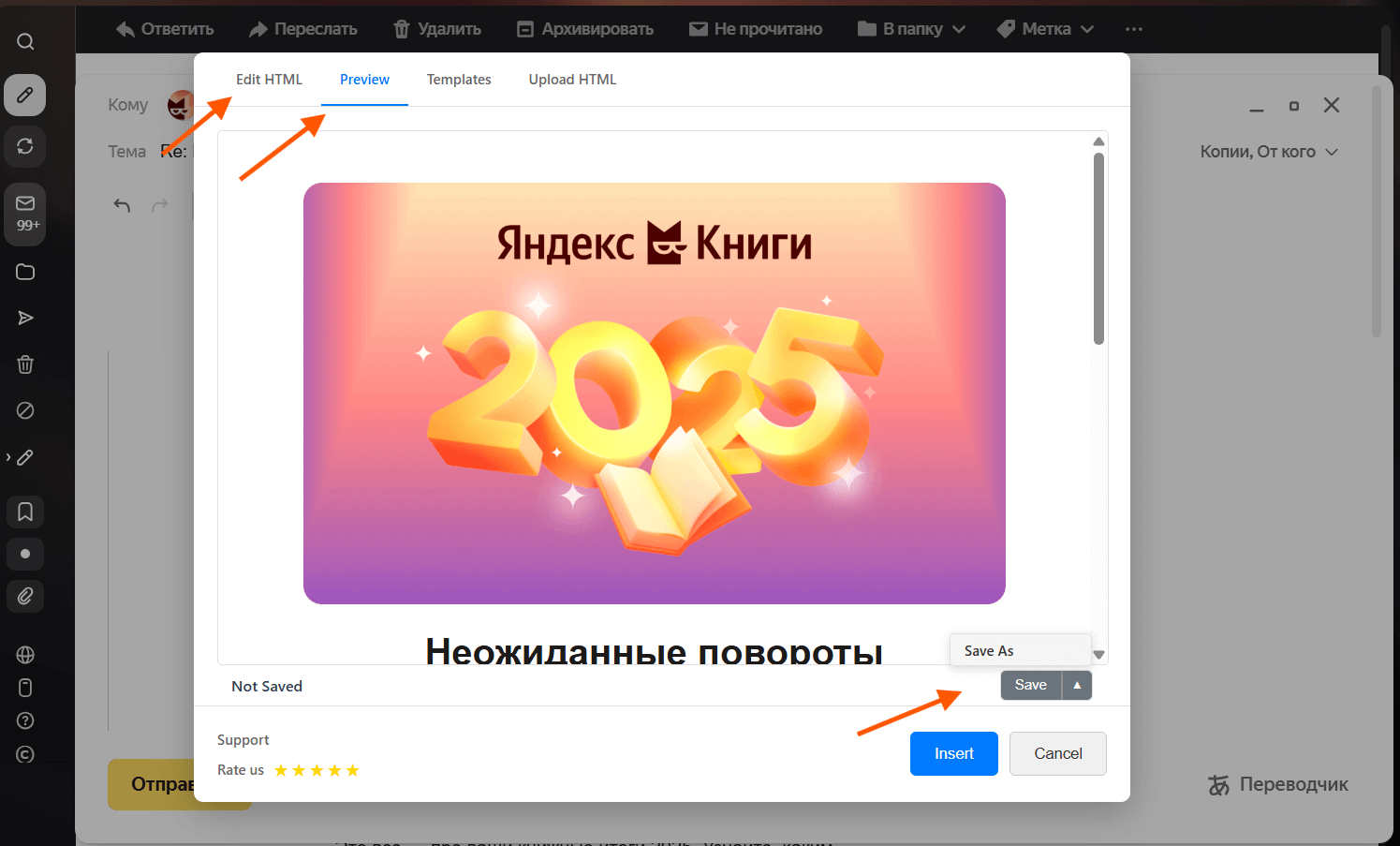Open the Templates tab
This screenshot has width=1400, height=846.
click(459, 80)
